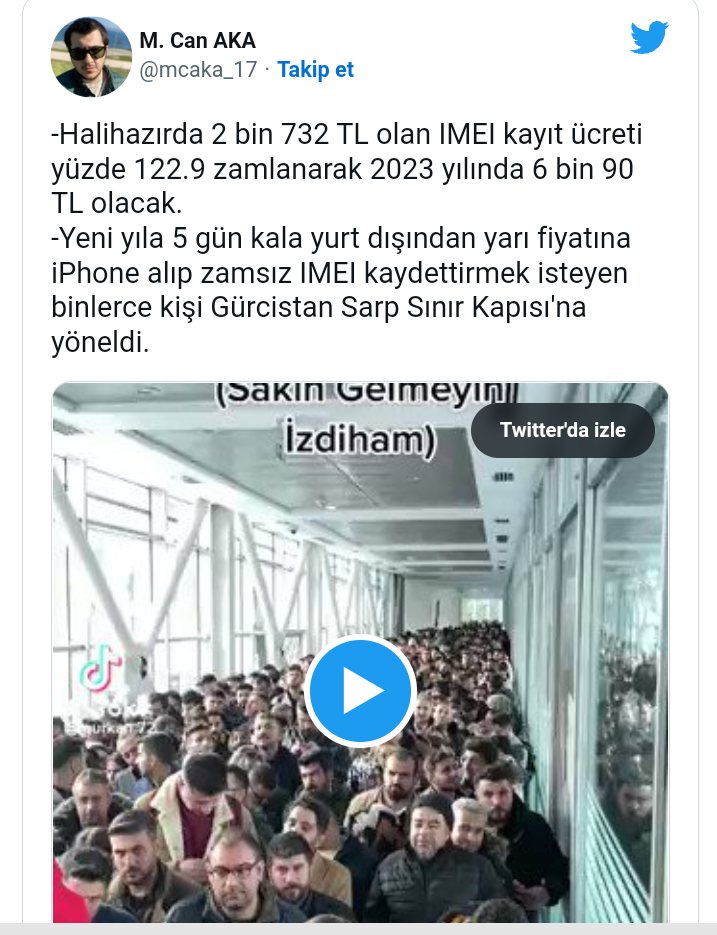
Task: Click the '(Sakın Gelmeyin' overlay text
Action: coord(365,394)
